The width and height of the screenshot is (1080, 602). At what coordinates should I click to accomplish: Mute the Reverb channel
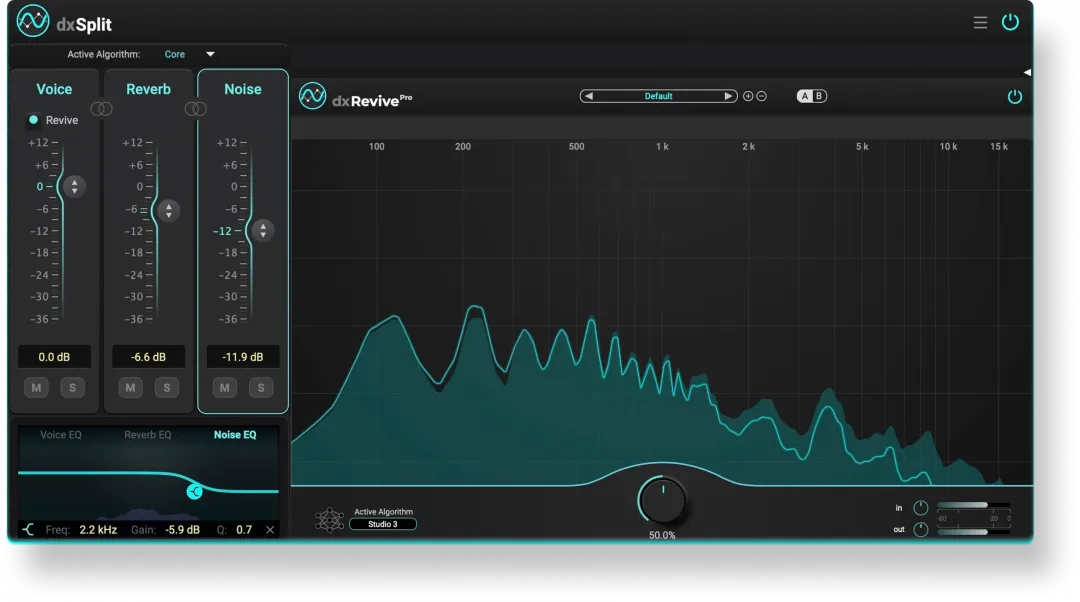130,388
